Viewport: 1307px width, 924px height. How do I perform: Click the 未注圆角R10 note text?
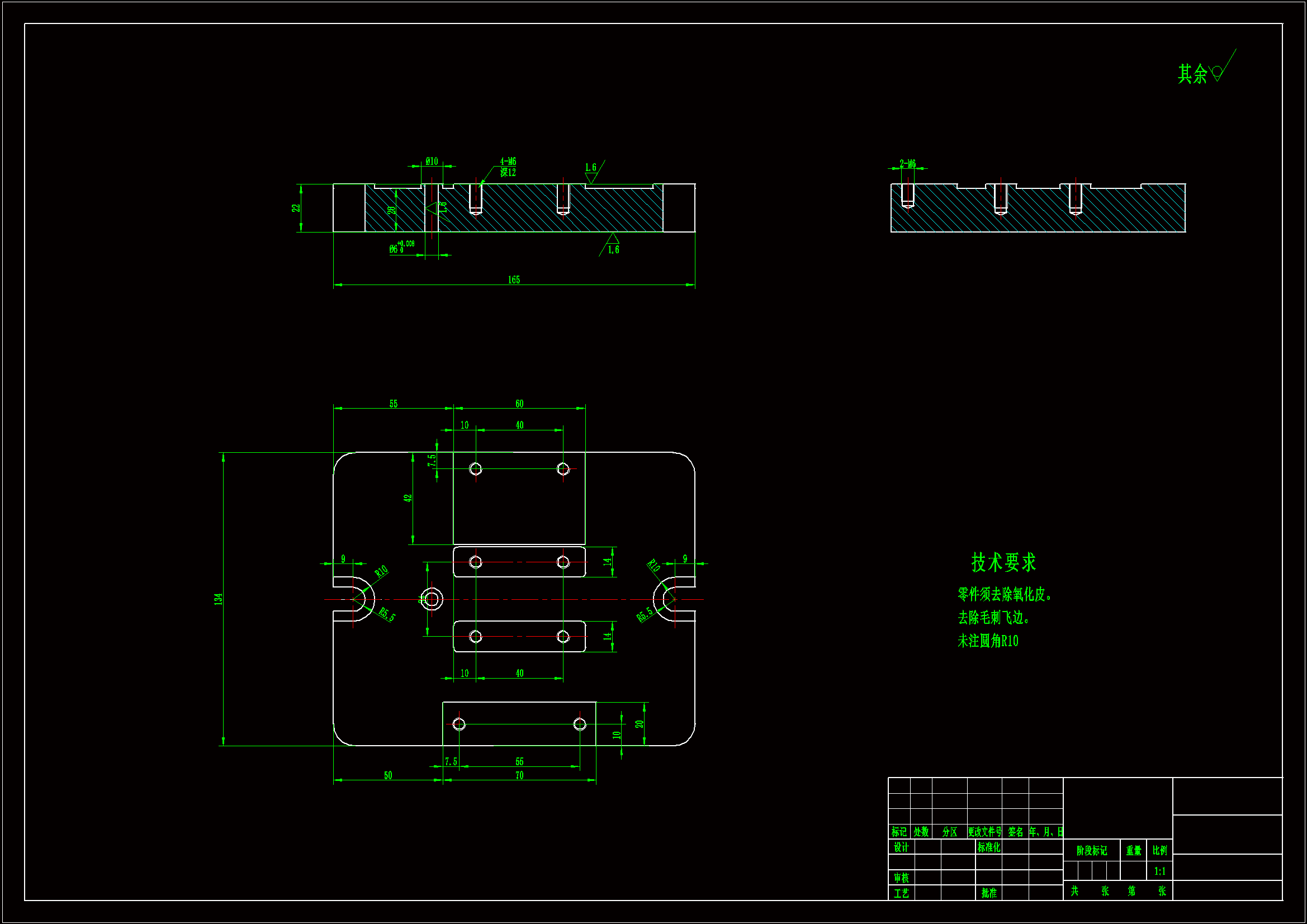pos(987,641)
